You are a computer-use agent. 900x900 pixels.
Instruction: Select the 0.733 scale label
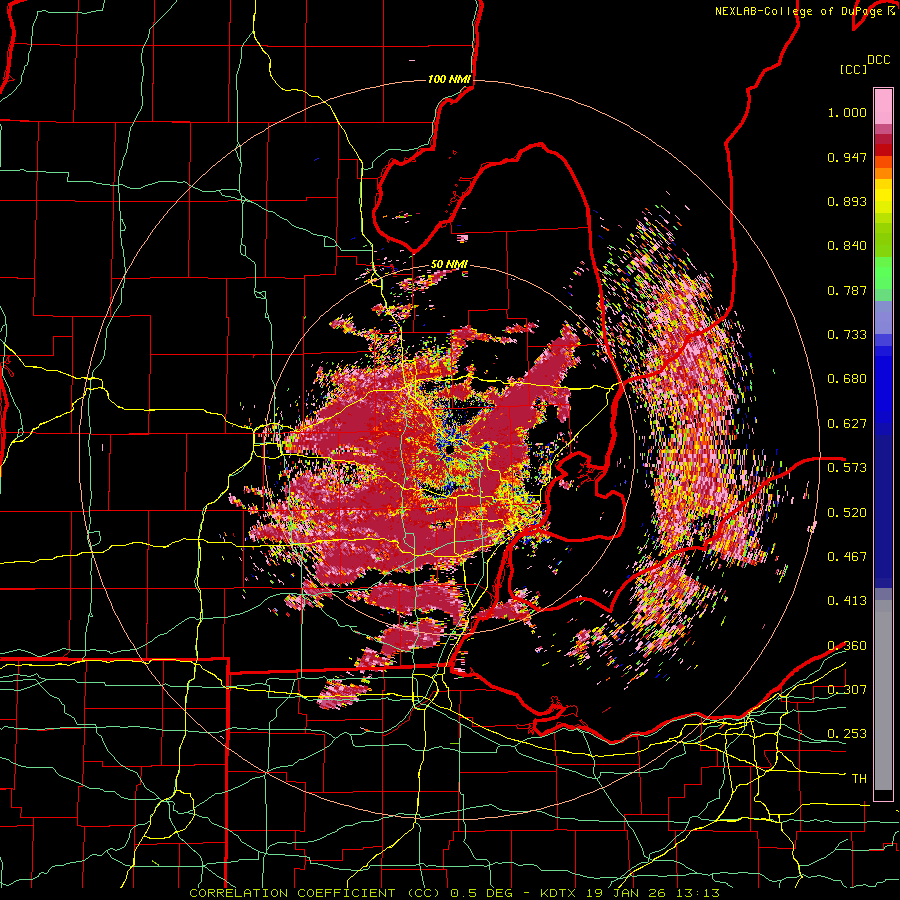coord(847,335)
